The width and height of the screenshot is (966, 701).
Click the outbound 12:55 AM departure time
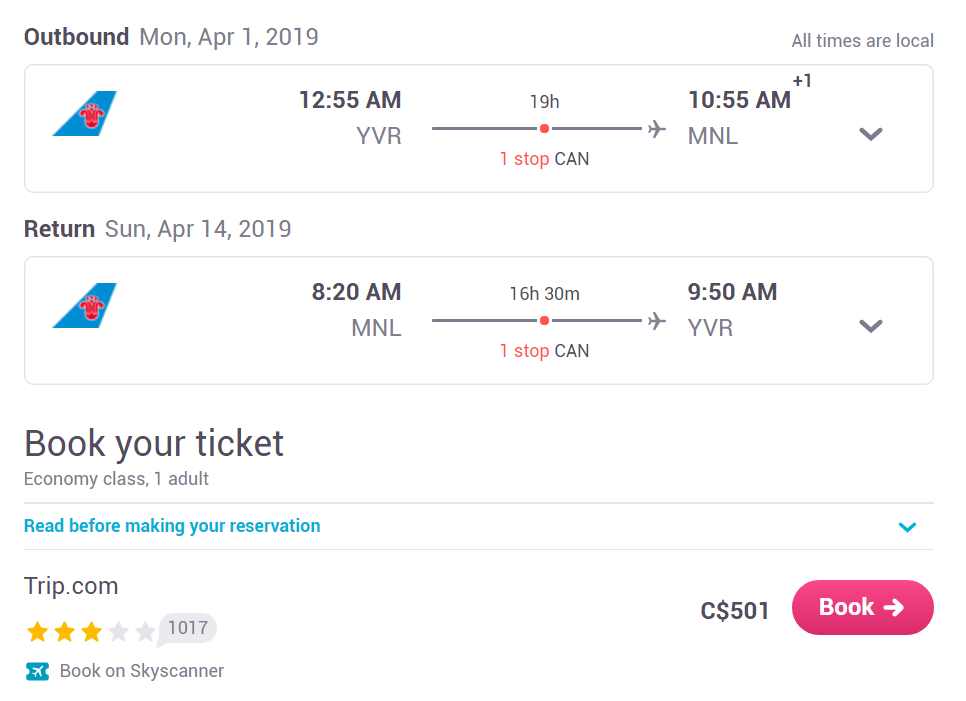click(350, 100)
